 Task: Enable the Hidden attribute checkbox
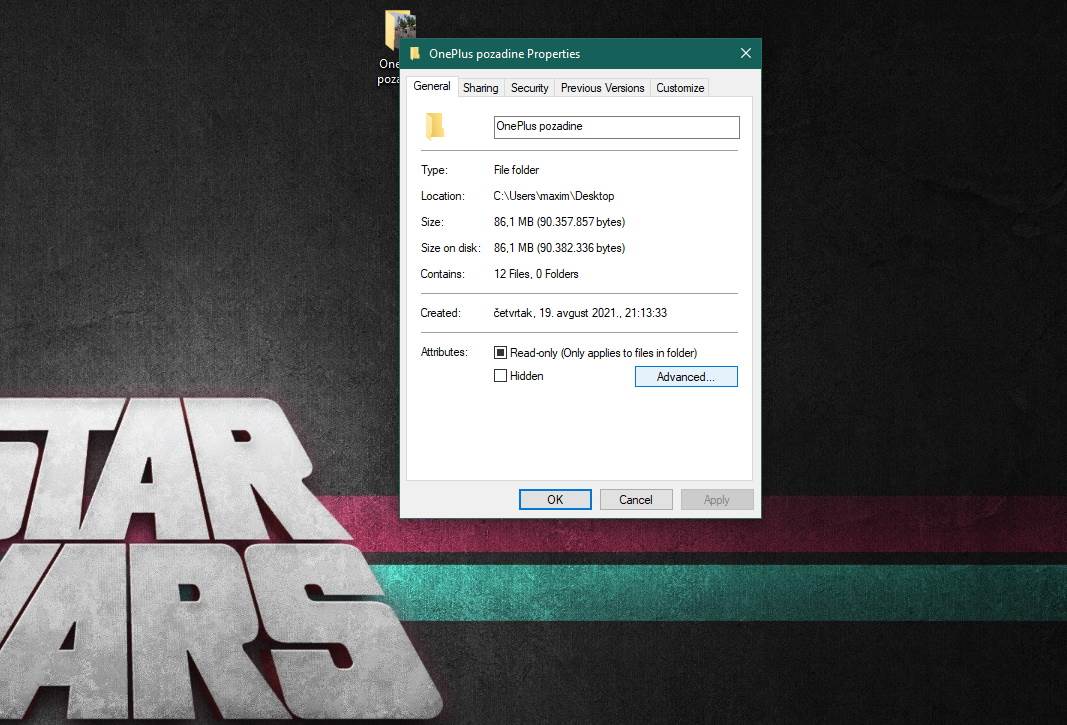click(501, 376)
